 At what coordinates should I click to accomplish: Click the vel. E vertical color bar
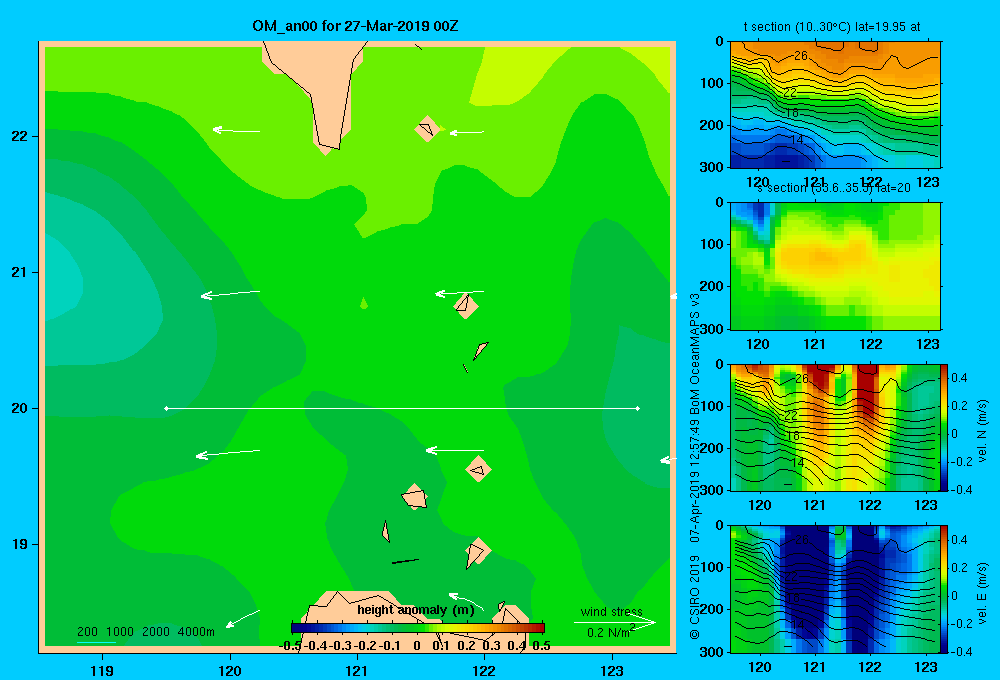945,589
